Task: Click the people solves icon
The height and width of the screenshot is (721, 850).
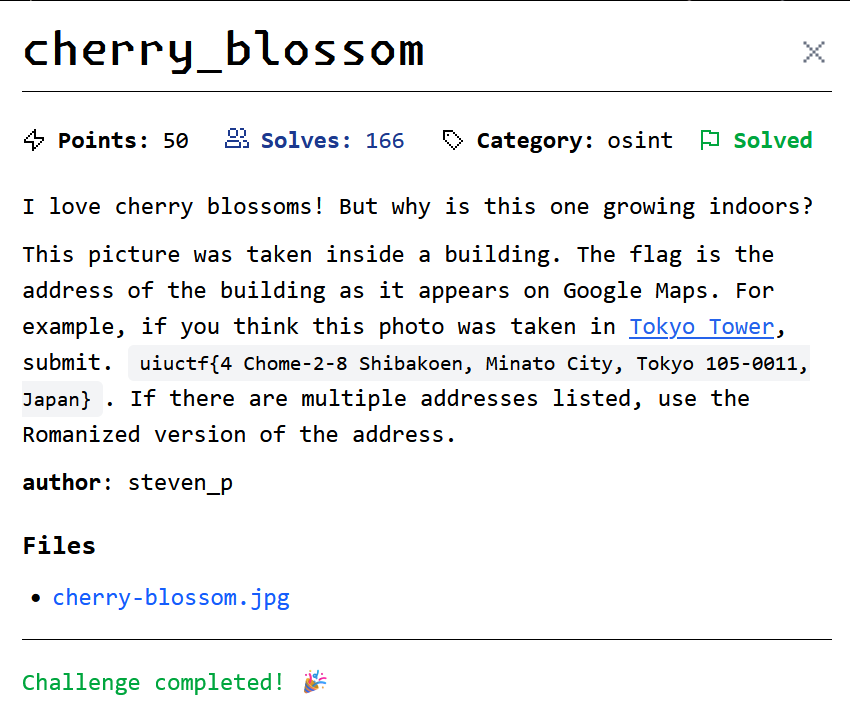Action: click(236, 139)
